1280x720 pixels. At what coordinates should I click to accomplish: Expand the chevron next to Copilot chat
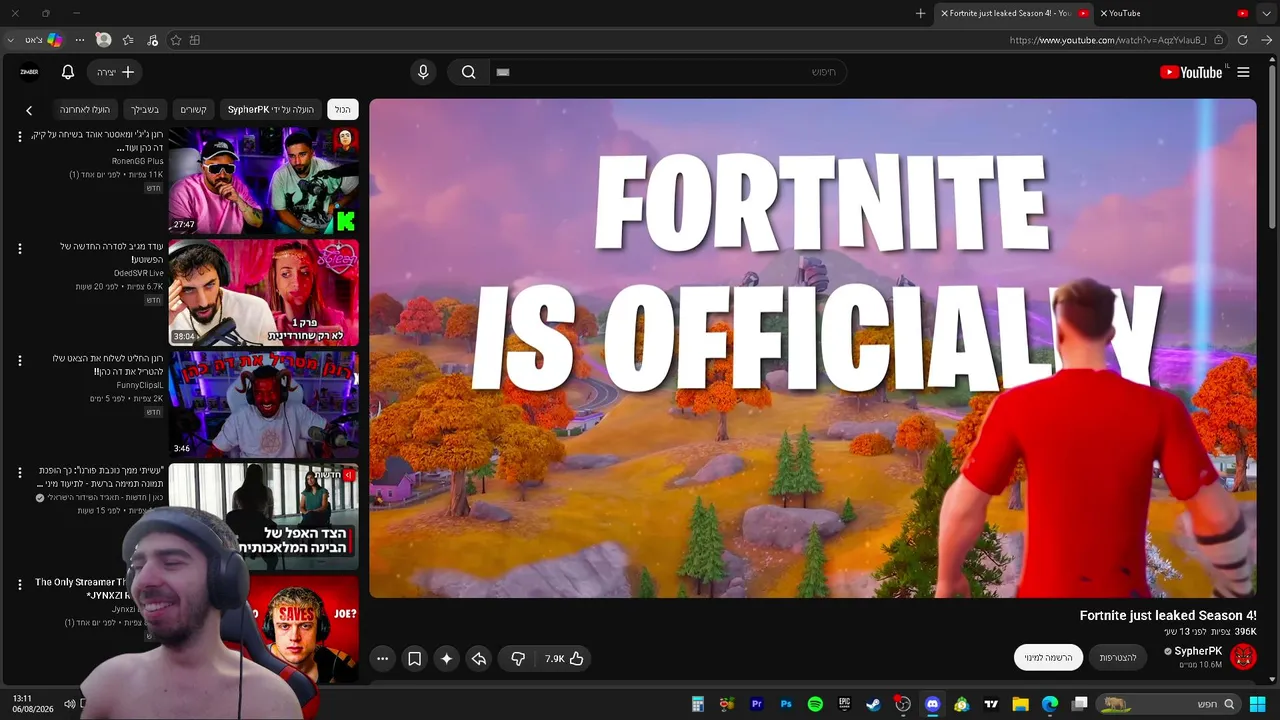point(11,40)
